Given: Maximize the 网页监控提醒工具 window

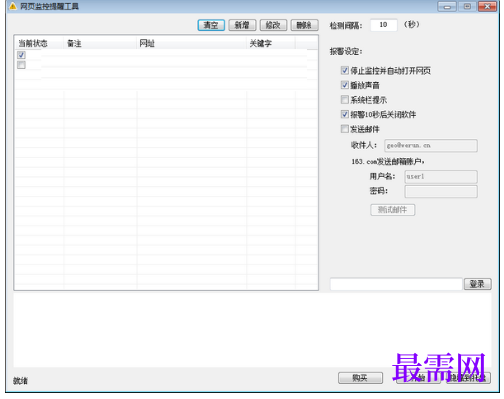Looking at the screenshot, I should click(467, 7).
